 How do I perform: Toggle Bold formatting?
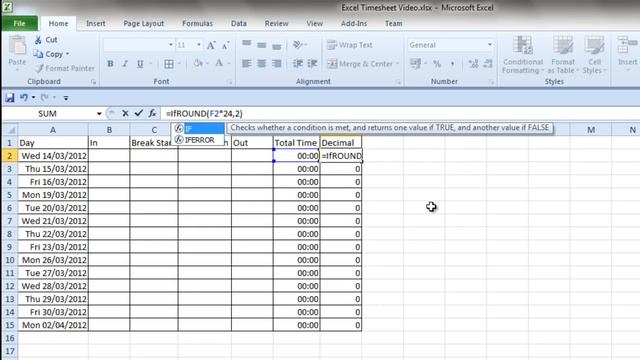[110, 64]
